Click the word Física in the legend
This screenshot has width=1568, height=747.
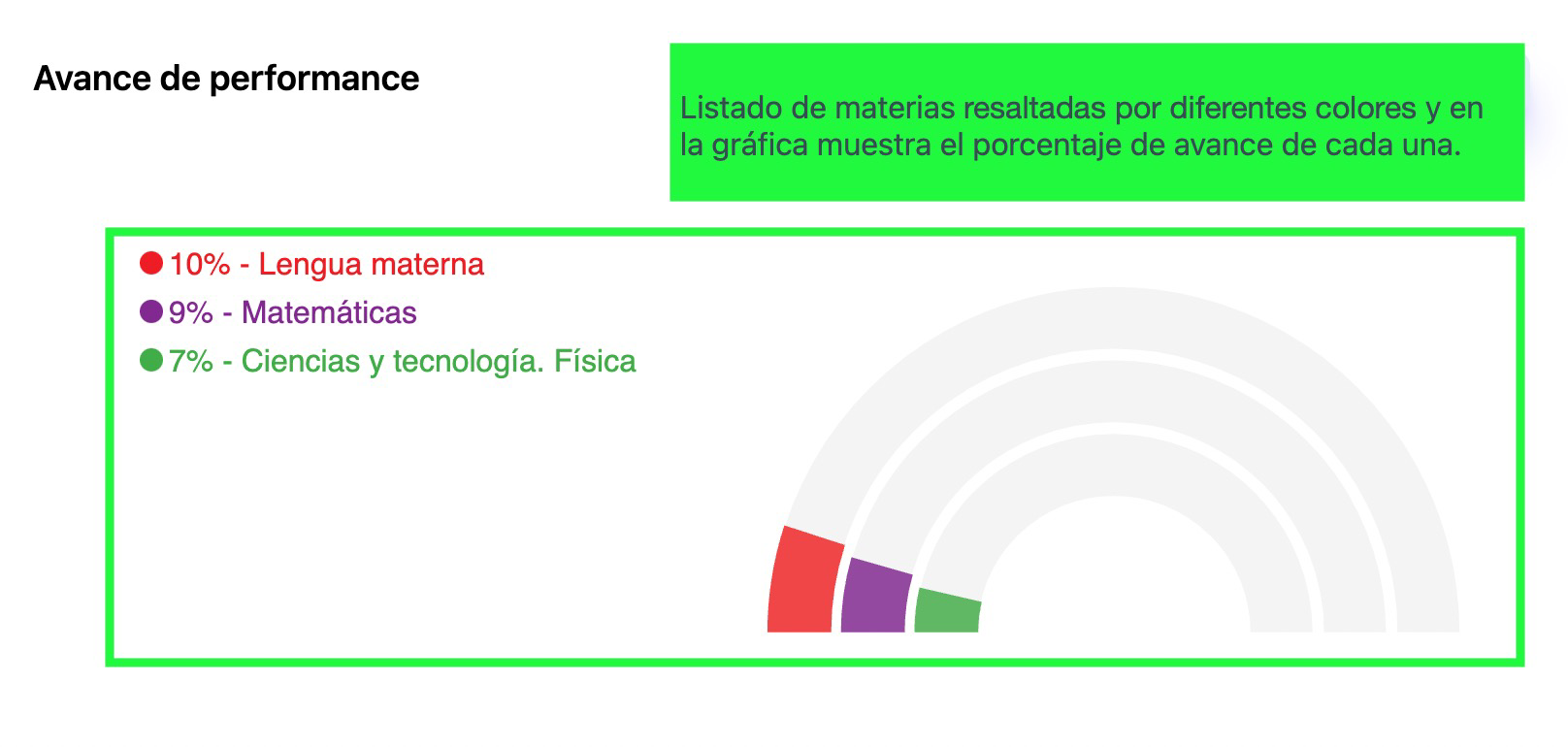(x=595, y=361)
